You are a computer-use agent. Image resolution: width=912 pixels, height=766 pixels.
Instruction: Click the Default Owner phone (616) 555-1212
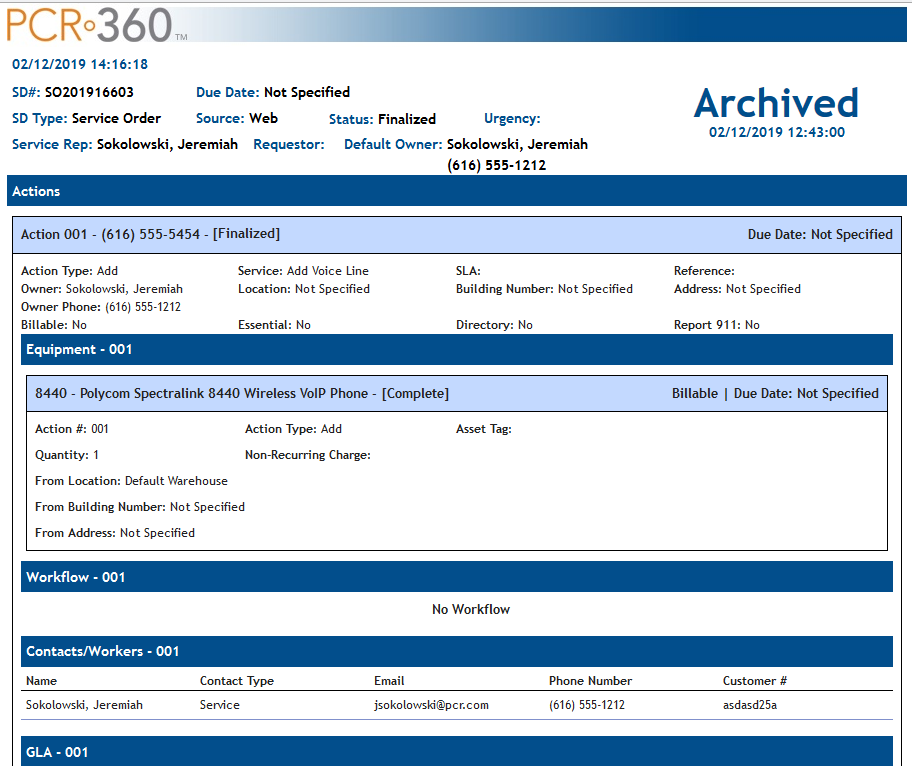tap(496, 165)
